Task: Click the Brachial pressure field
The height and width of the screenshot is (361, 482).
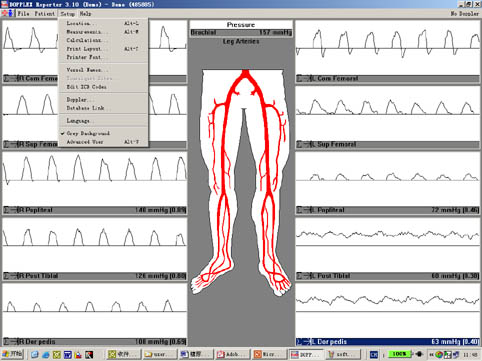Action: click(241, 33)
